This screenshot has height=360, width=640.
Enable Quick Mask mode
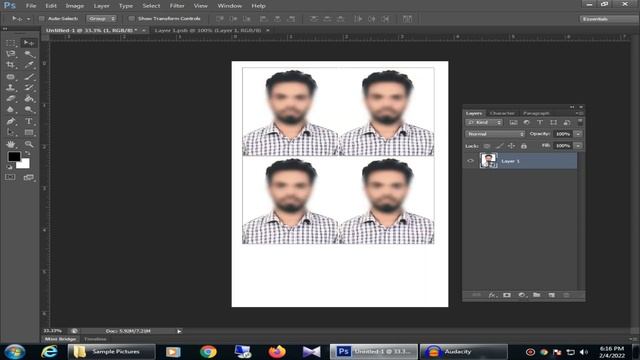tap(11, 177)
